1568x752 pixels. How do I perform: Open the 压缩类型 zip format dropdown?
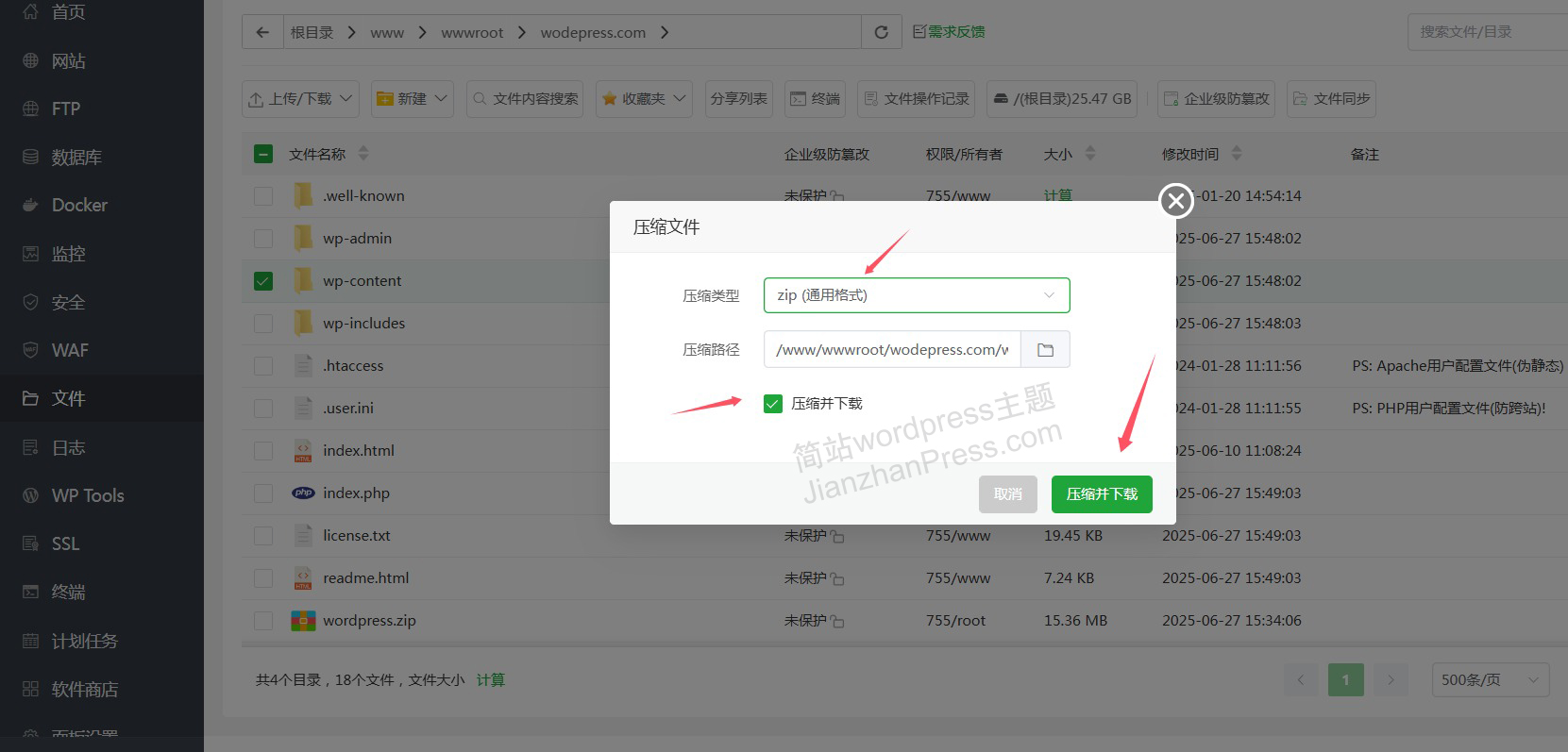pos(916,295)
